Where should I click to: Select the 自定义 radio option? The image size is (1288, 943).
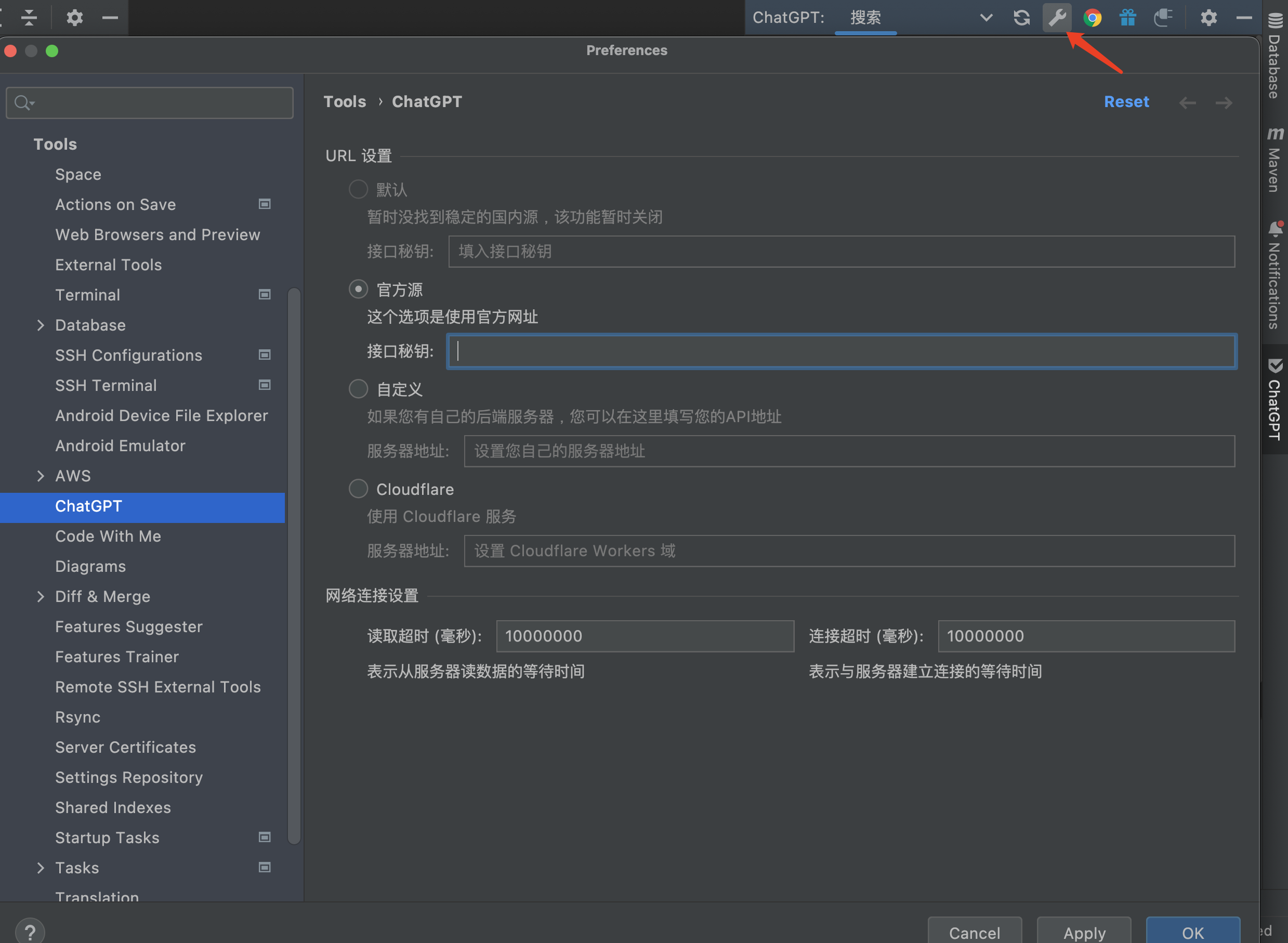358,389
